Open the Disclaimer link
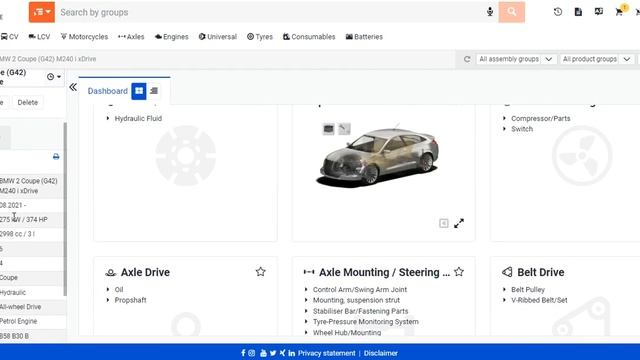Screen dimensions: 640x360 [x=381, y=353]
